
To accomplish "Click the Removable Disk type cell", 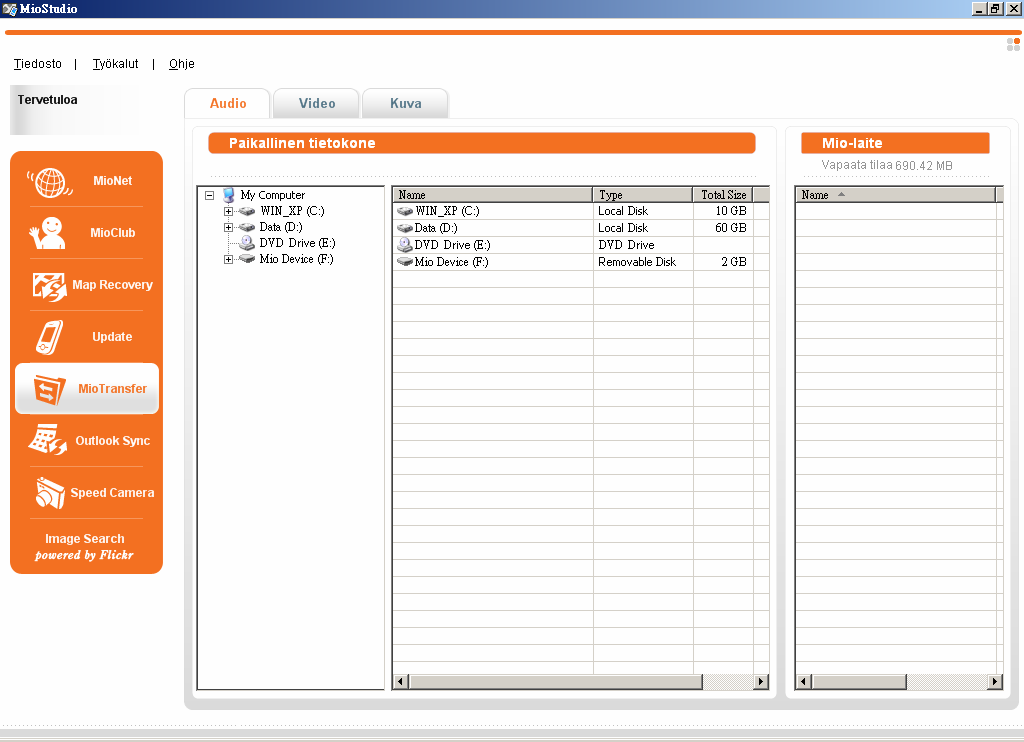I will (x=637, y=262).
